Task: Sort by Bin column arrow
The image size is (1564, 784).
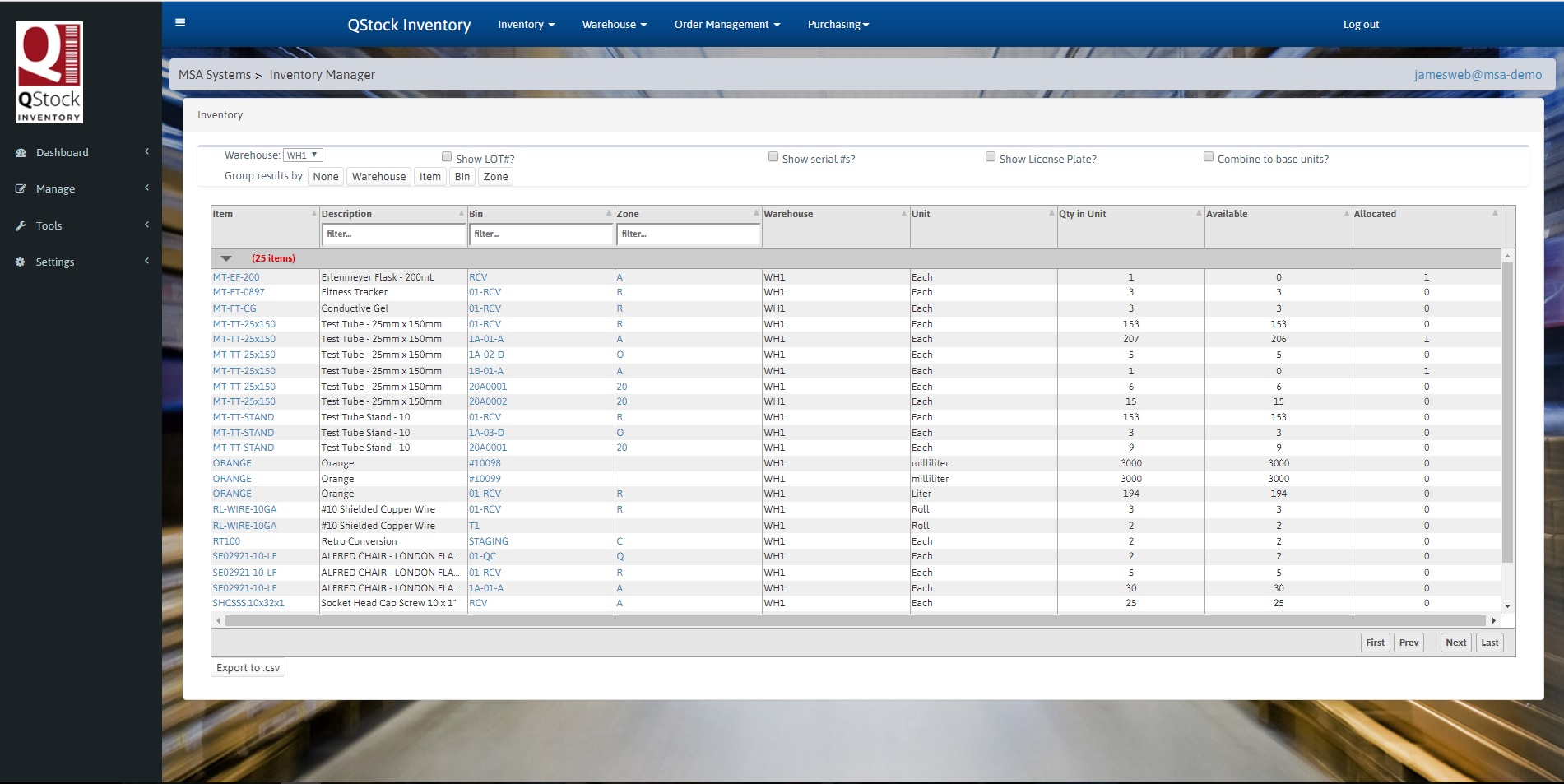Action: pyautogui.click(x=609, y=214)
